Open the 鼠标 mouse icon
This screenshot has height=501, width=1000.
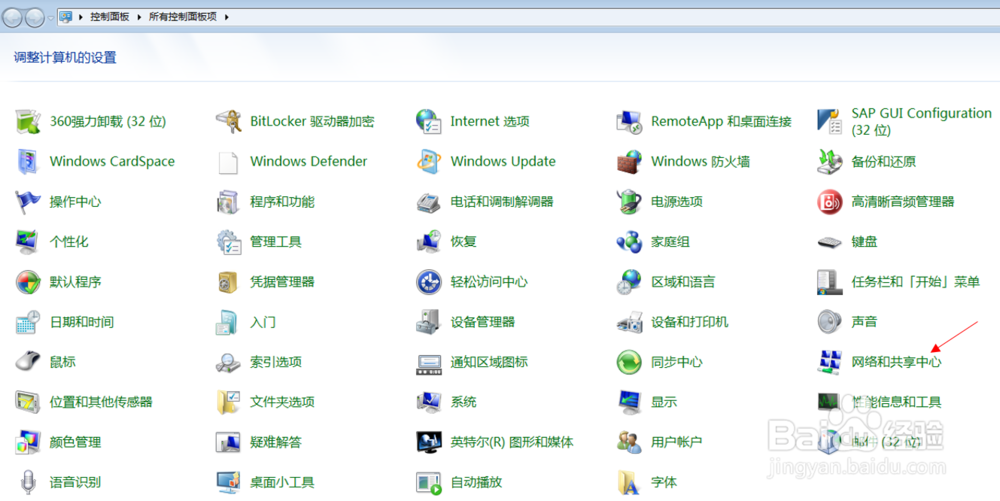pos(27,362)
